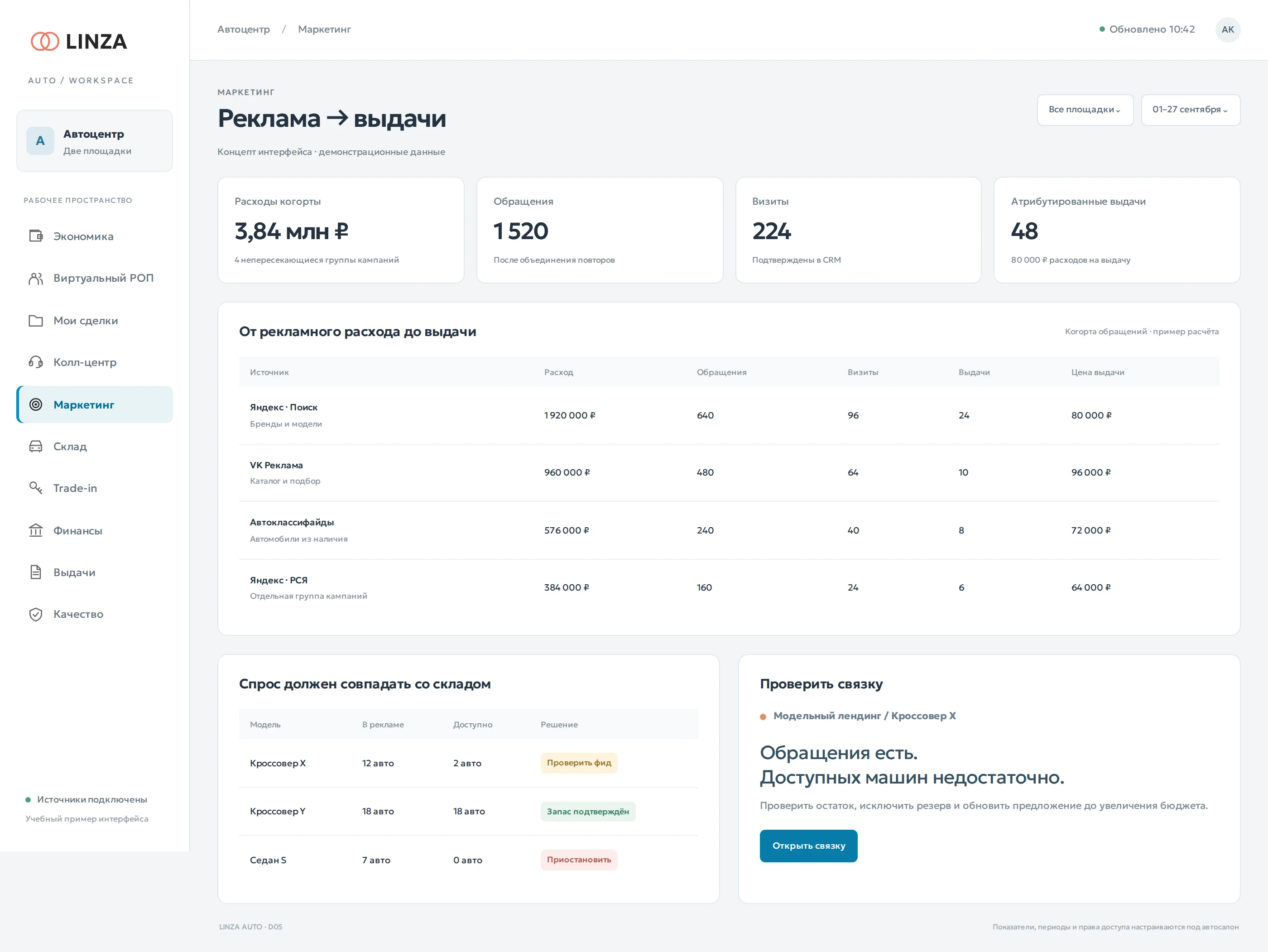Click the Колл-центр headset icon
This screenshot has width=1268, height=952.
35,362
